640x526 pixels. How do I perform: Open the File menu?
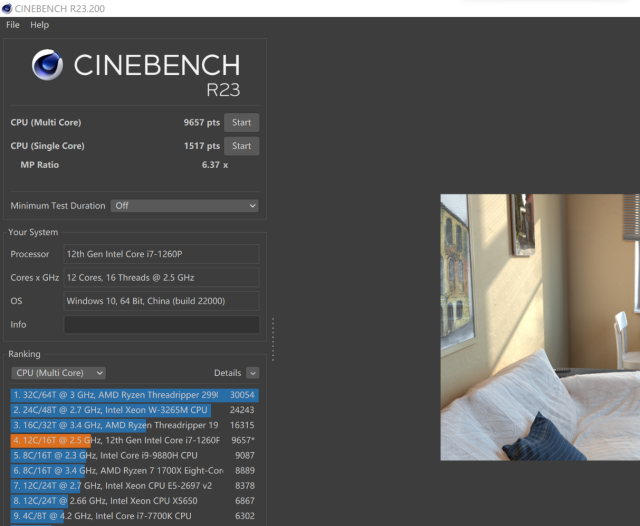[x=13, y=25]
